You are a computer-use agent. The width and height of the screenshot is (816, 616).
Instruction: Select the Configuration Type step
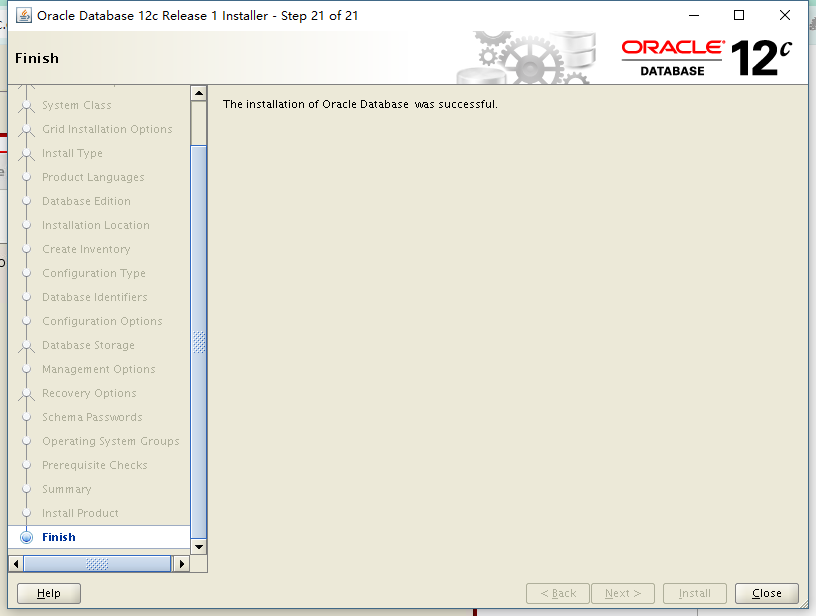click(x=94, y=273)
